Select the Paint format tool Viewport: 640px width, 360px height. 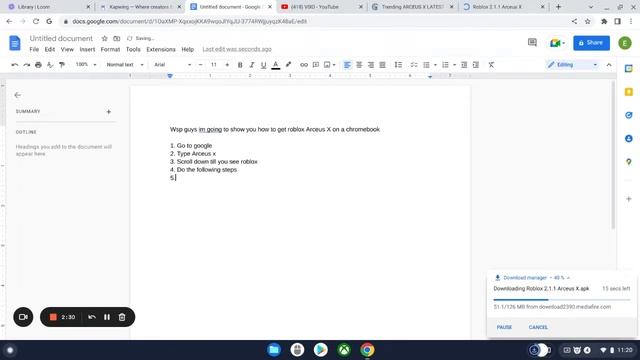[x=62, y=65]
